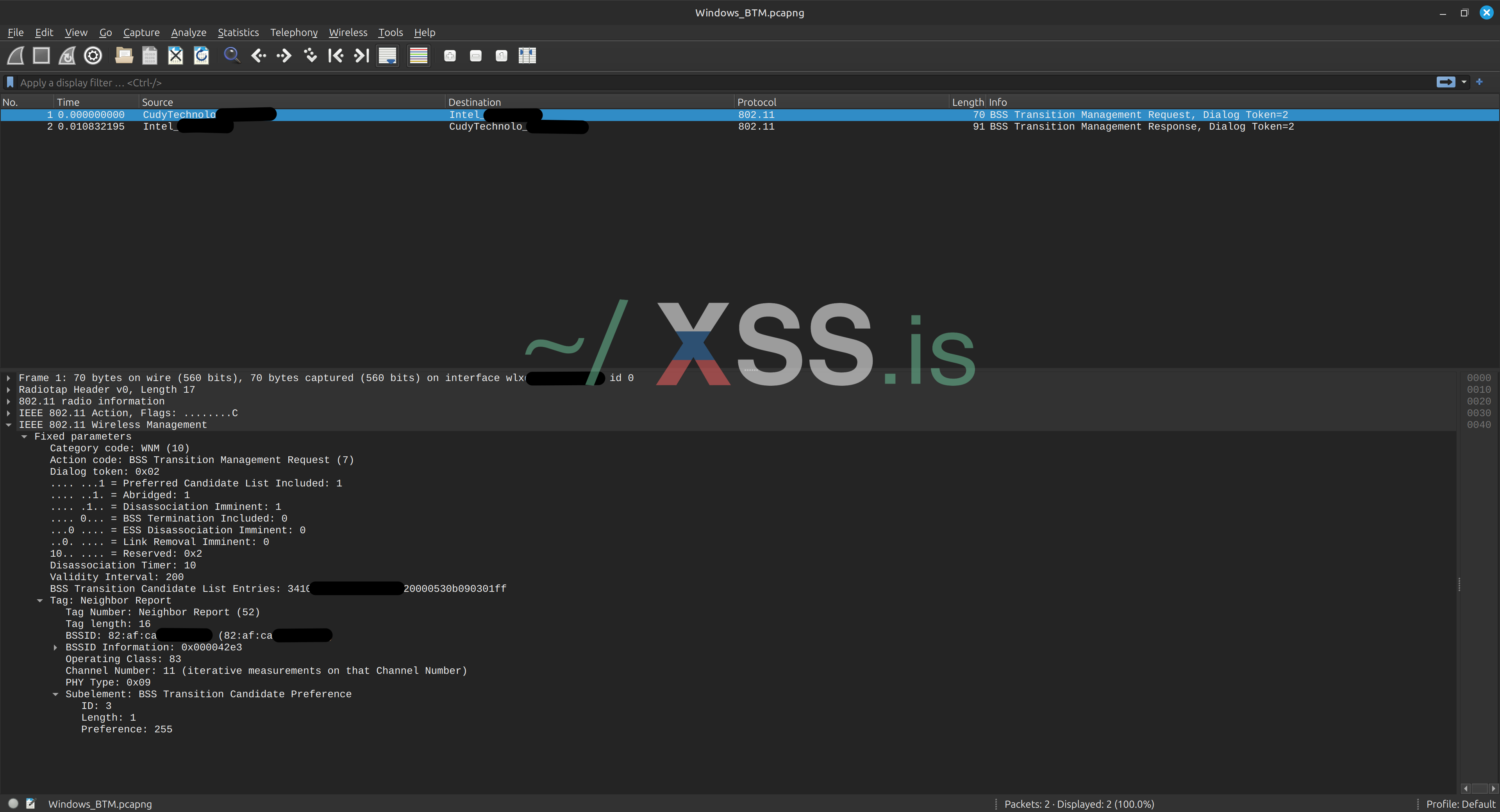Expand the Radiotap Header tree node
Viewport: 1500px width, 812px height.
9,390
